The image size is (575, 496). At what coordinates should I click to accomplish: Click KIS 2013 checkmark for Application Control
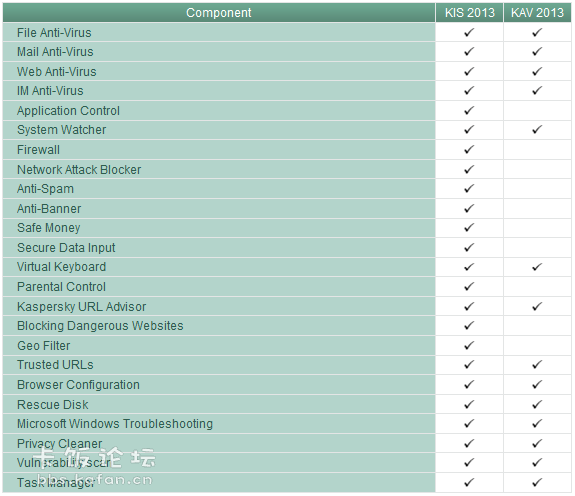[x=469, y=110]
